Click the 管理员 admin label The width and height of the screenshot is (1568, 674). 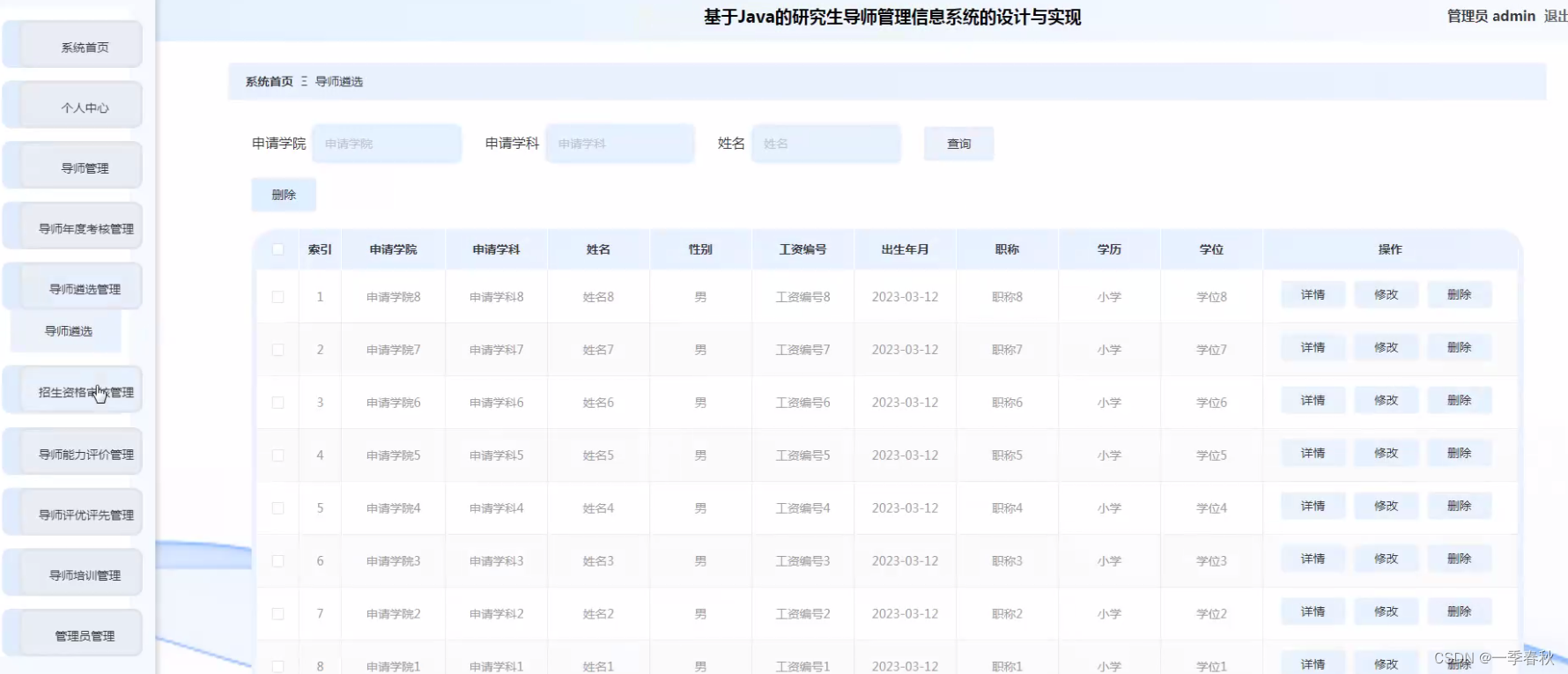coord(1491,16)
